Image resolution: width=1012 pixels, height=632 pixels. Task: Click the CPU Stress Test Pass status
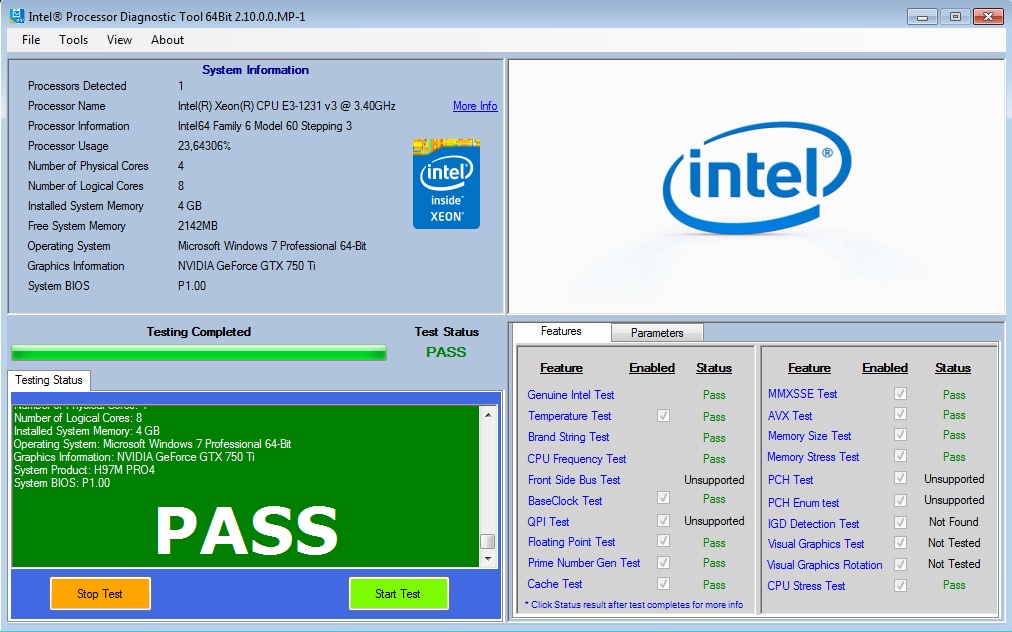(x=954, y=585)
